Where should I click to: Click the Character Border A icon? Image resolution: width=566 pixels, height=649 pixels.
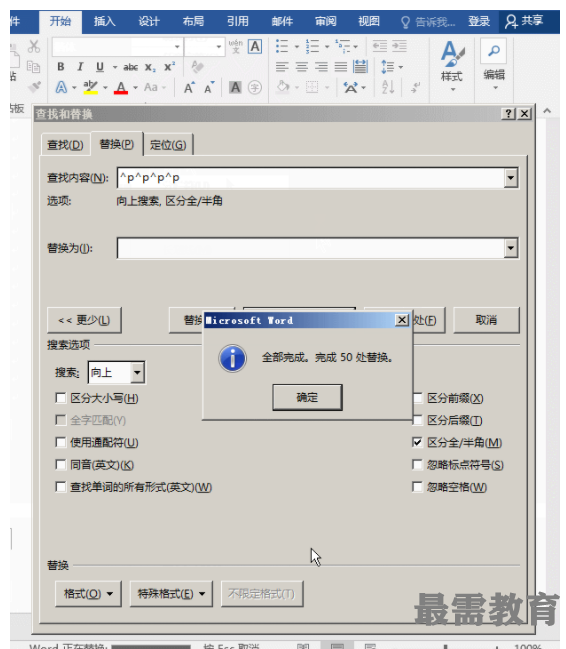[255, 46]
